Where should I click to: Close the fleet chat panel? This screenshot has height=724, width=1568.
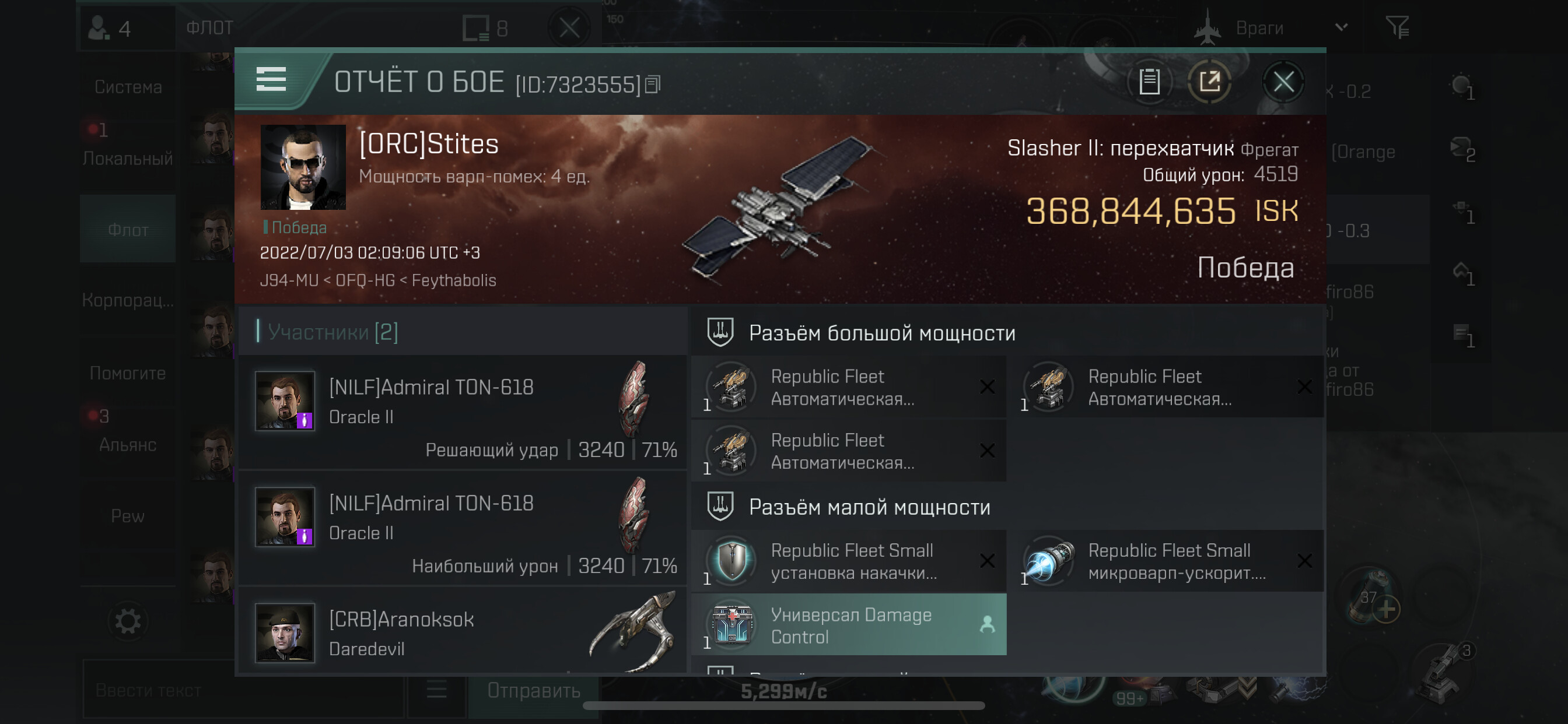coord(569,27)
